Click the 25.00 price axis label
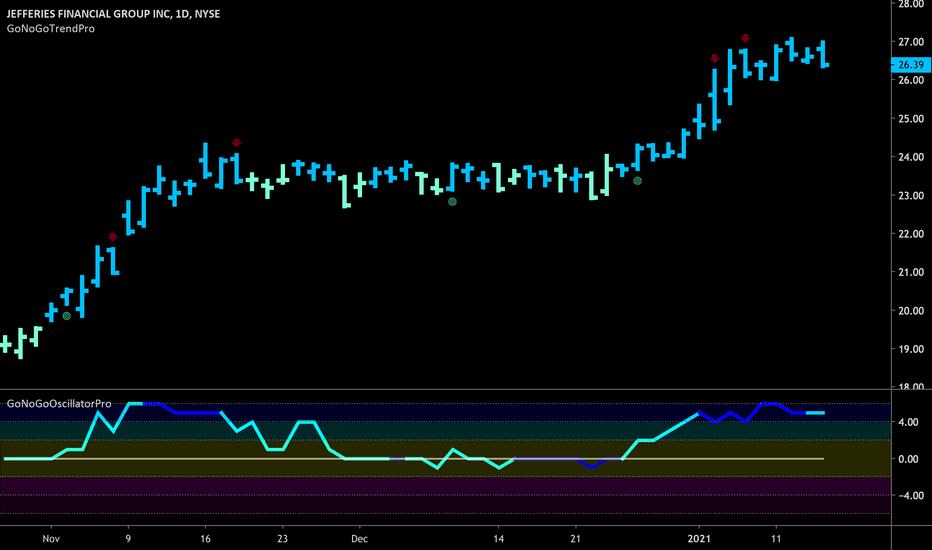Screen dimensions: 932x550 coord(911,119)
